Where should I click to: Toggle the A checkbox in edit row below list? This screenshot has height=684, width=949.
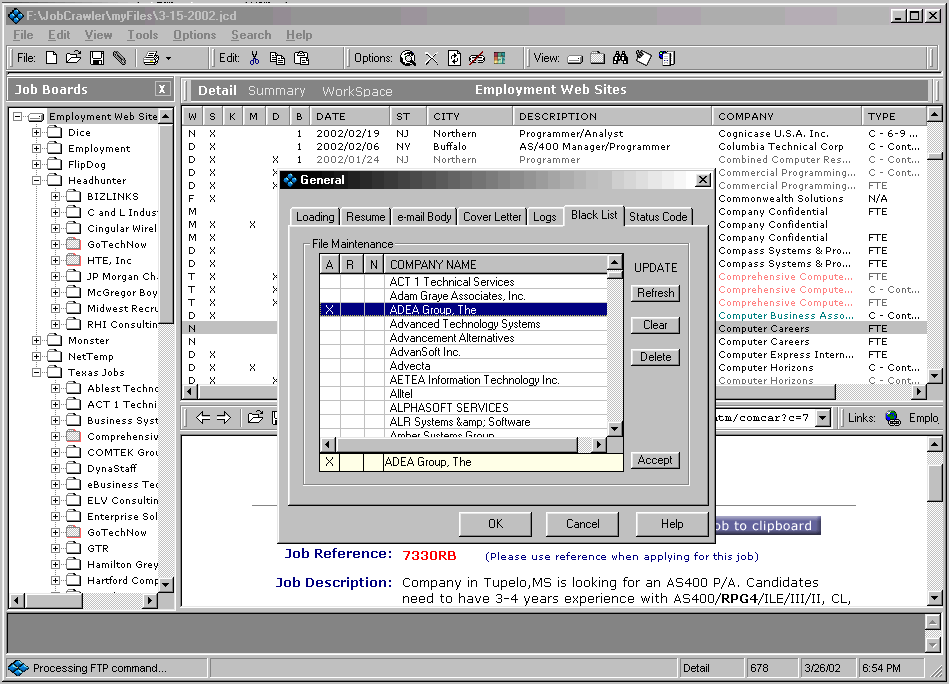[329, 462]
